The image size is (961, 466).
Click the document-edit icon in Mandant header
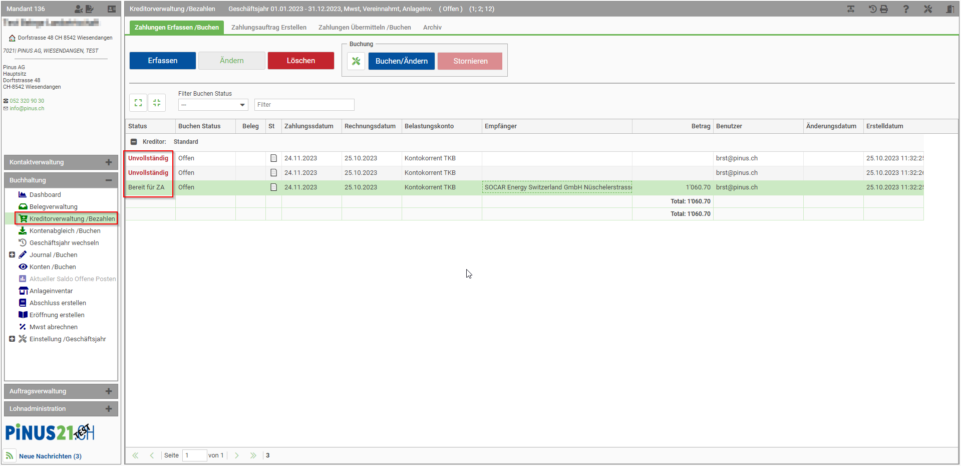pos(89,9)
